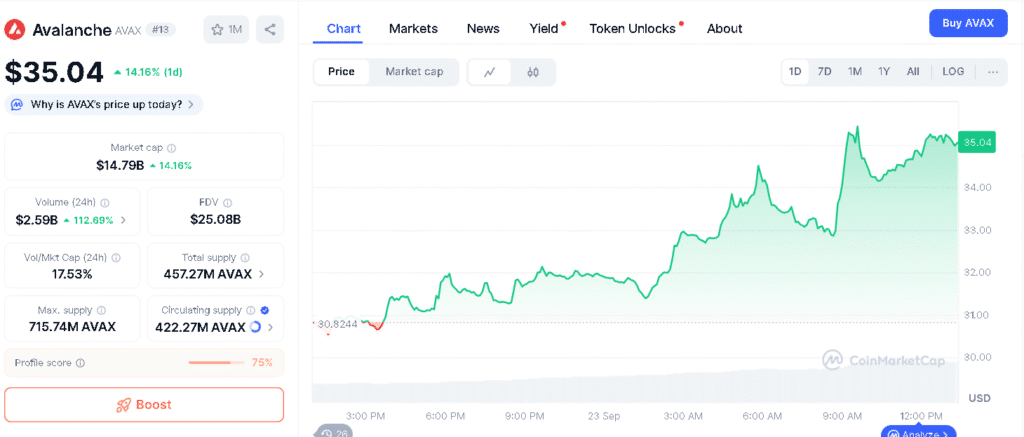Screen dimensions: 1024x437
Task: Switch to line chart view icon
Action: (x=490, y=73)
